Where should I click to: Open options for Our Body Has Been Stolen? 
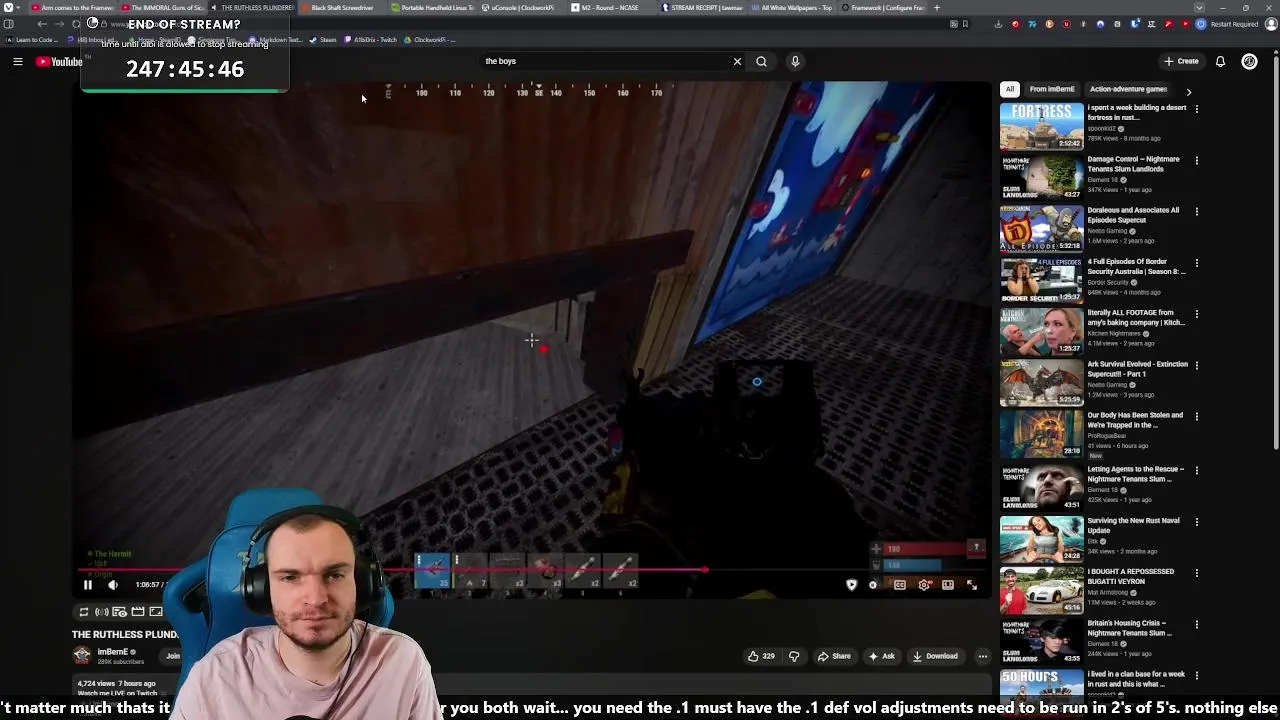coord(1196,417)
